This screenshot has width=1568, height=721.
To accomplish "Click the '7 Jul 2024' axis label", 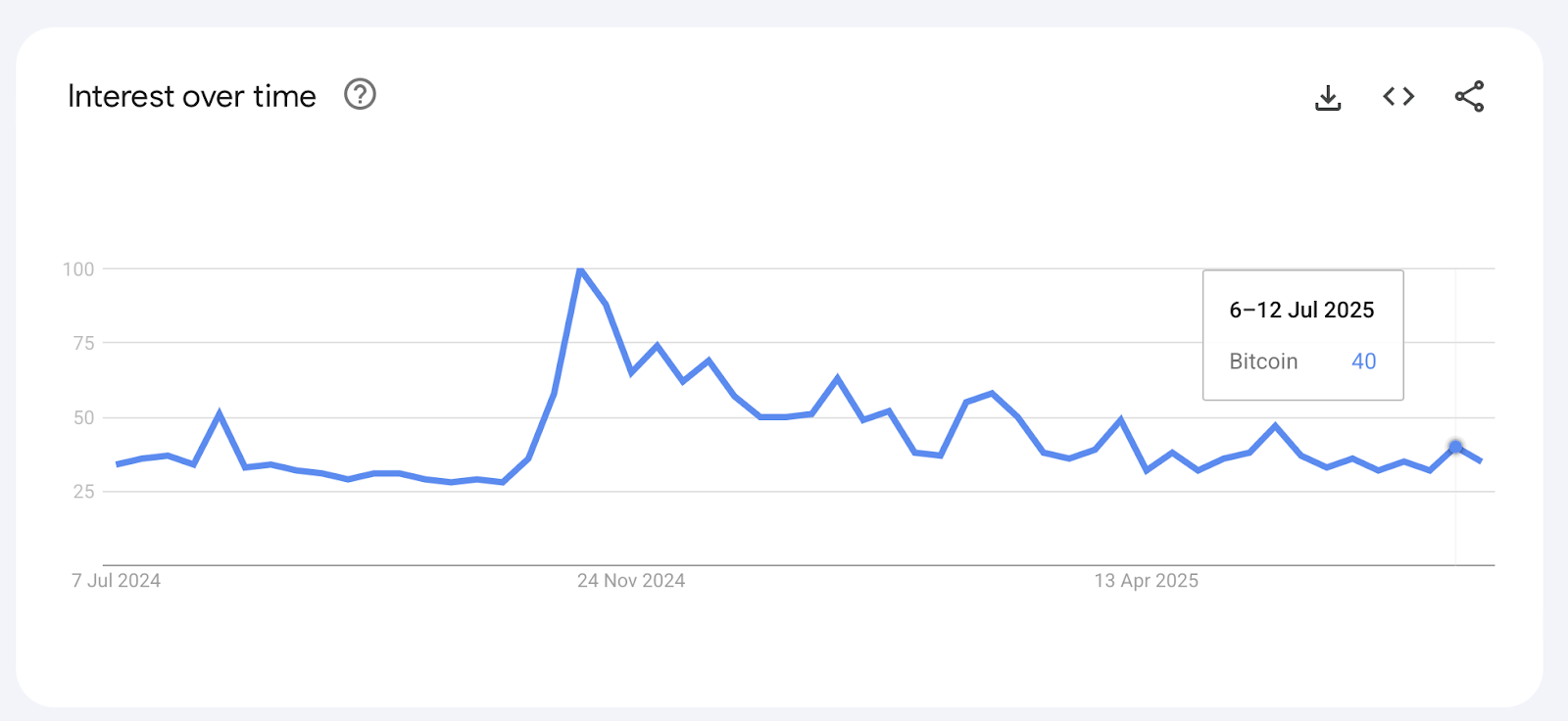I will (116, 580).
